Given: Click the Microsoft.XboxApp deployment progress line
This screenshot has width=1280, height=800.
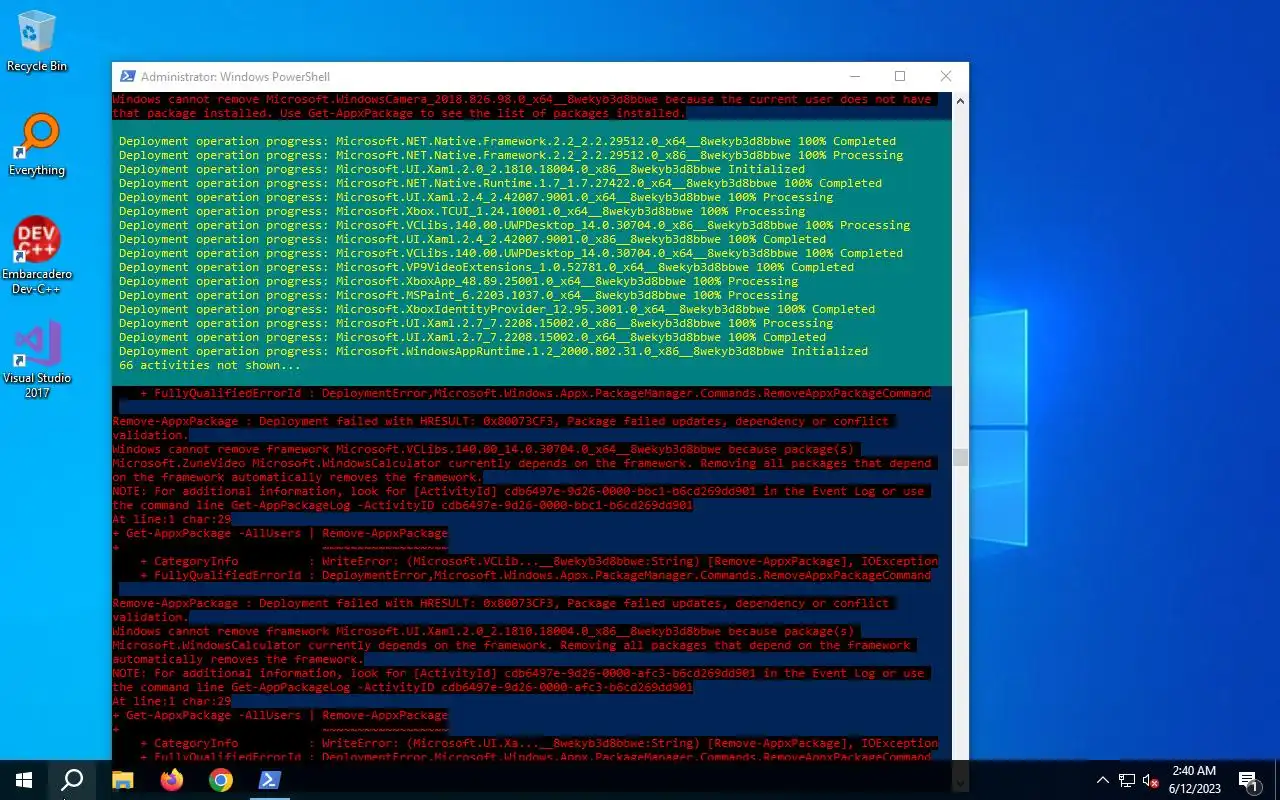Looking at the screenshot, I should (458, 281).
